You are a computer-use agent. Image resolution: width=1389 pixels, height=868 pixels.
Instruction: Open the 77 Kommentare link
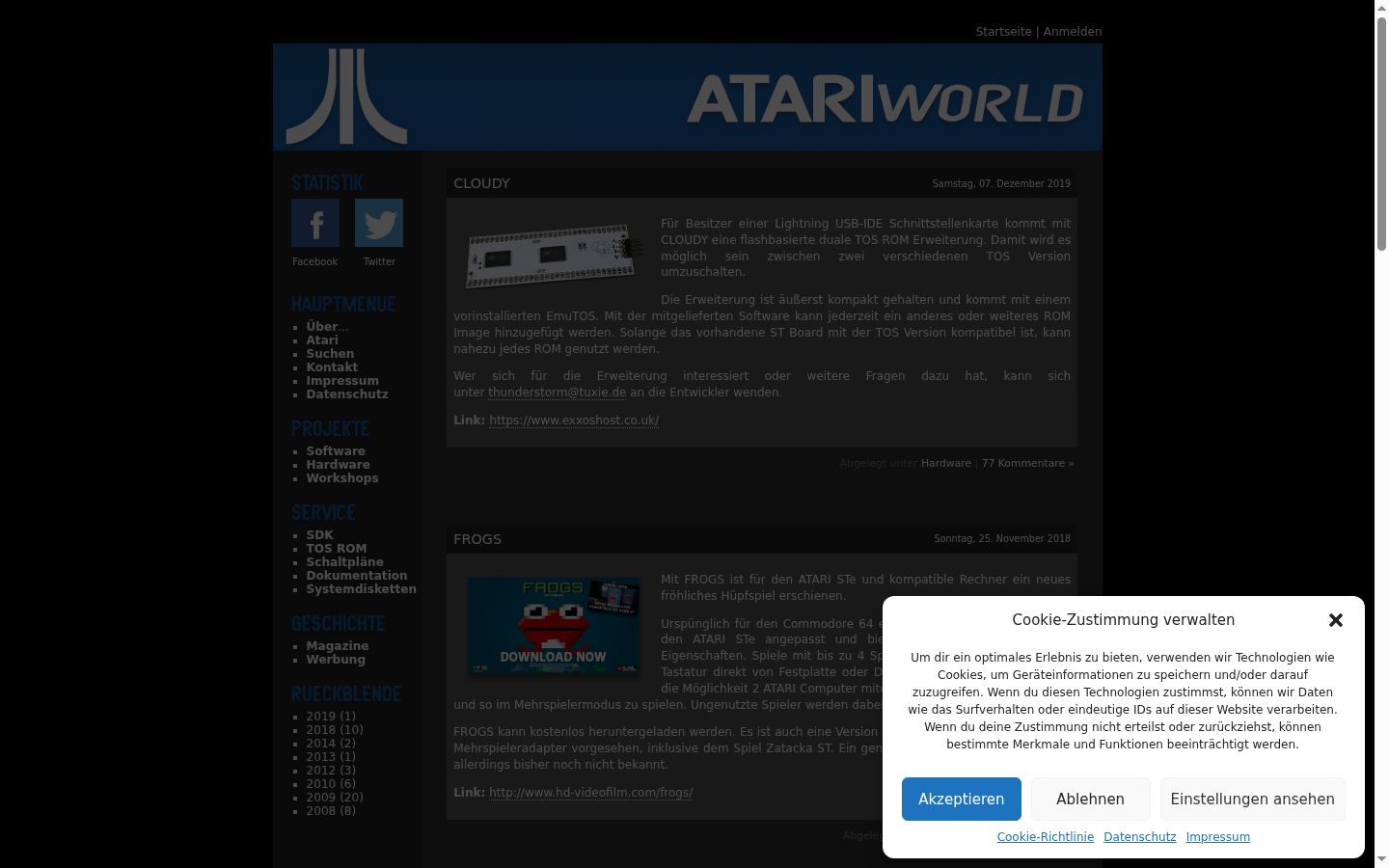1027,464
